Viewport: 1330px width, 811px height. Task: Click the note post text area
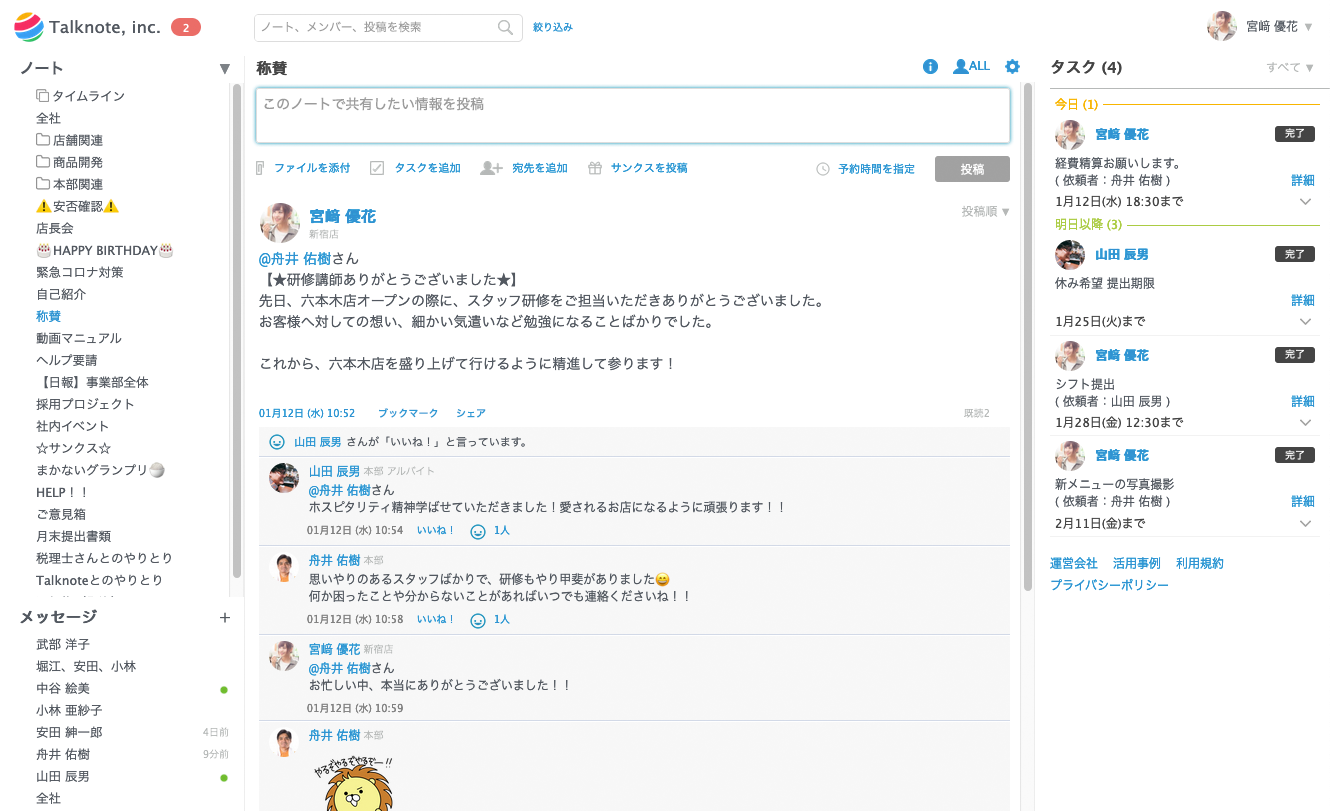pos(633,115)
